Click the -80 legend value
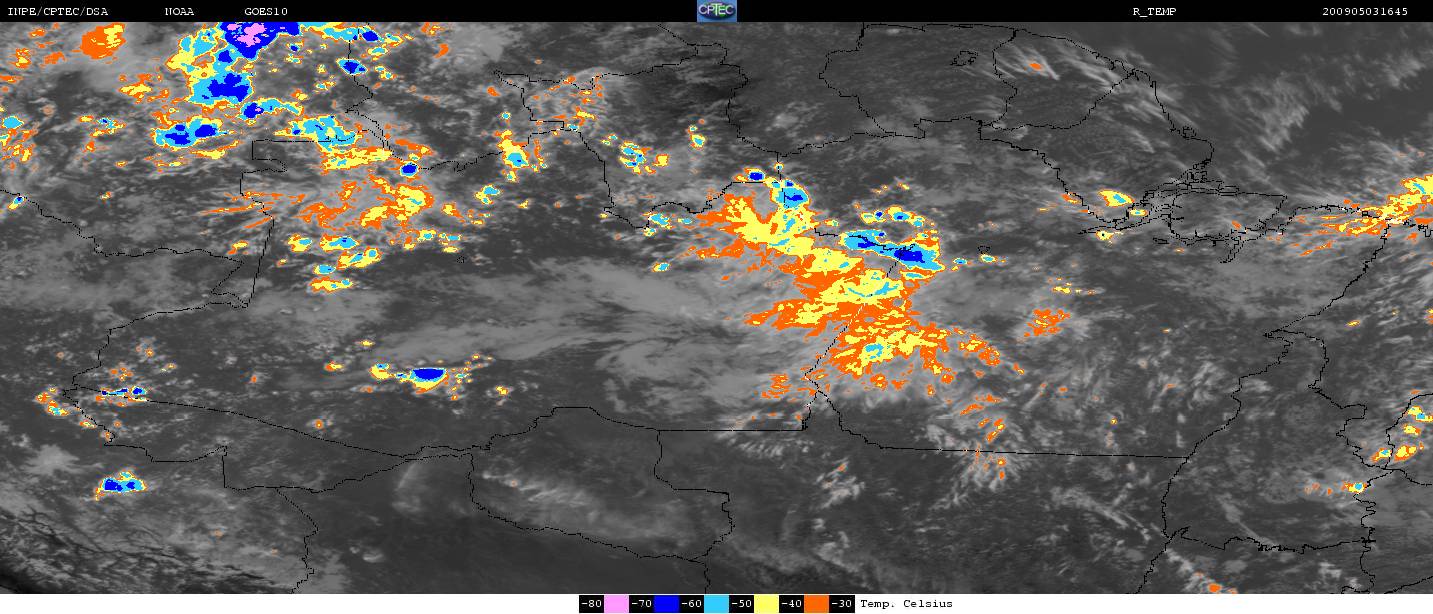This screenshot has height=614, width=1433. click(592, 604)
